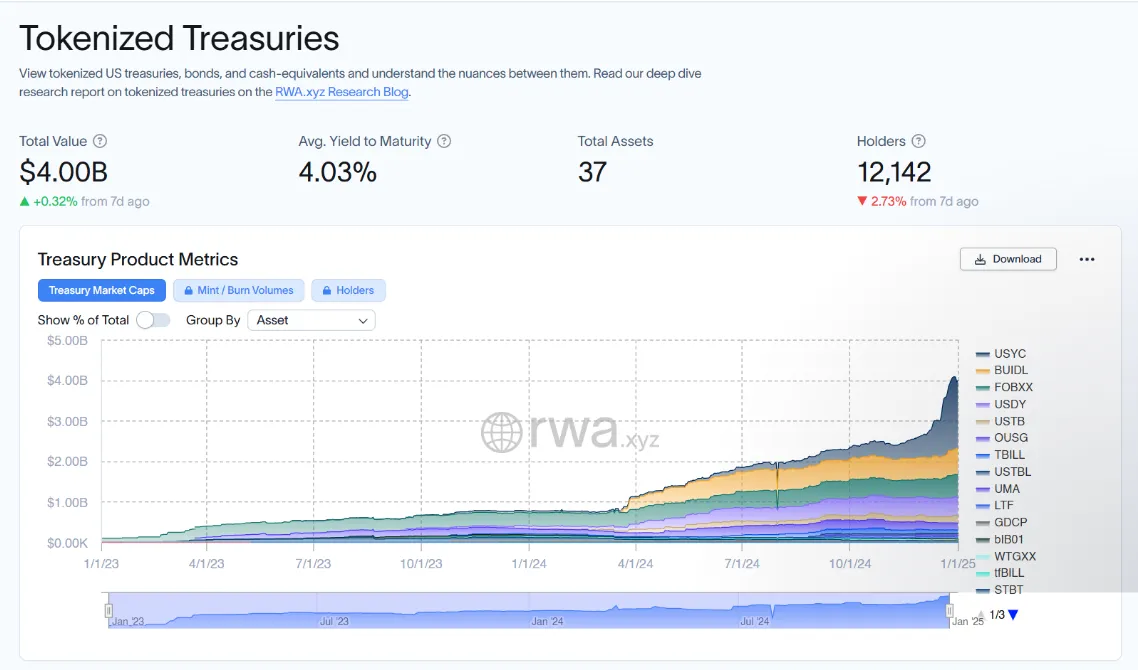Click the lock icon on Mint / Burn Volumes

tap(189, 290)
